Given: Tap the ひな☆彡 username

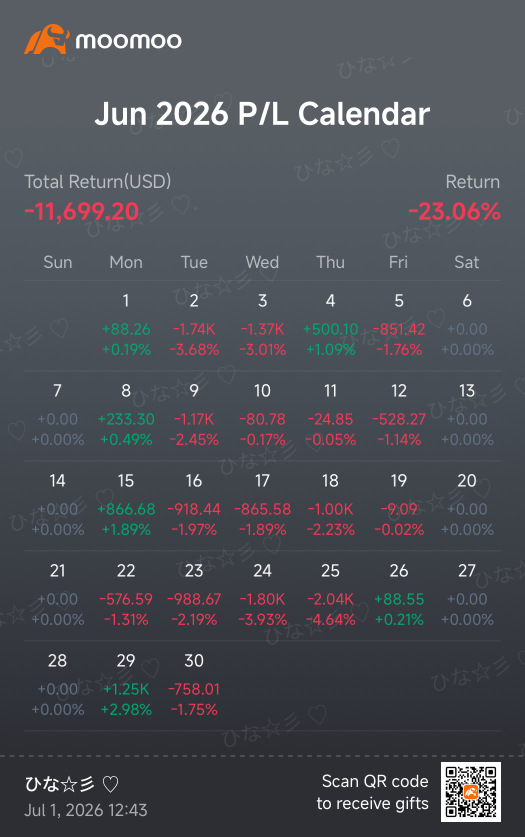Looking at the screenshot, I should 60,784.
